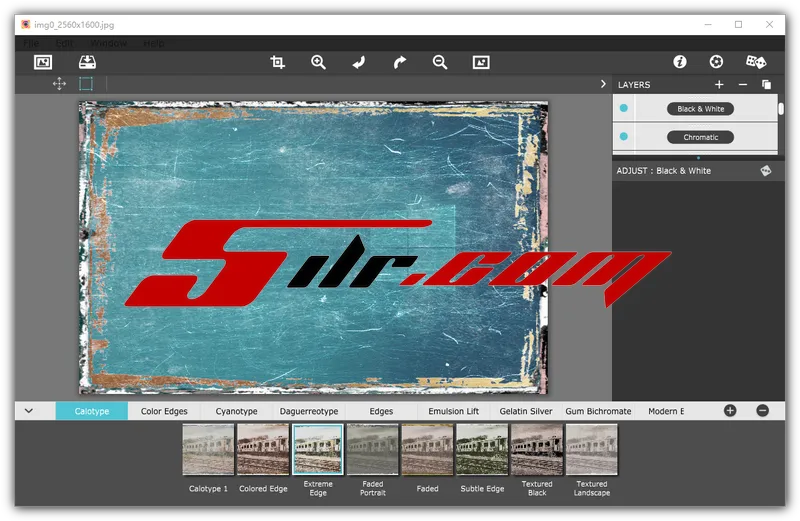Click the save image icon
The width and height of the screenshot is (800, 521).
click(x=87, y=62)
